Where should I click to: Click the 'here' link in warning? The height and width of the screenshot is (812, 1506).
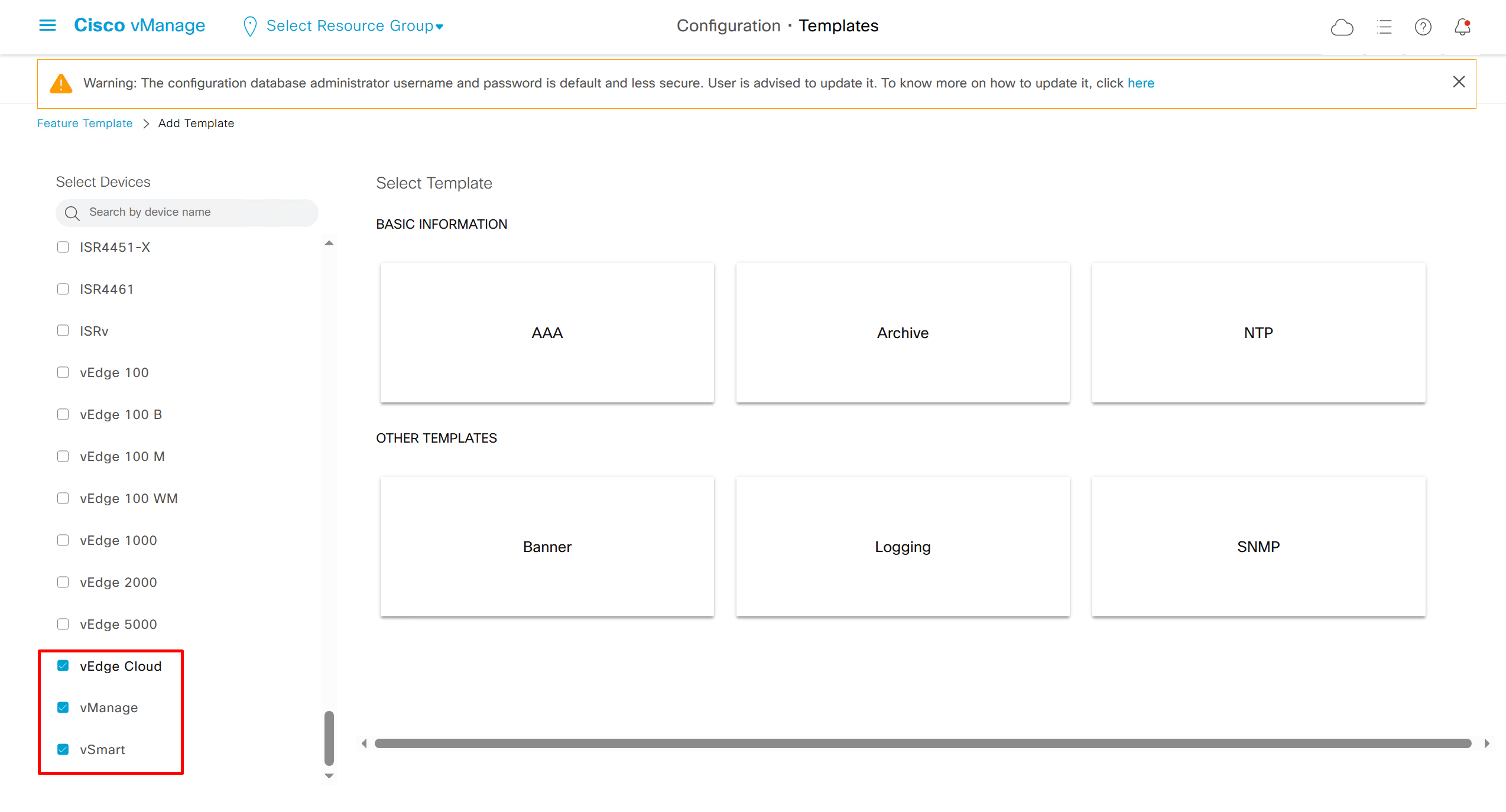(1140, 83)
